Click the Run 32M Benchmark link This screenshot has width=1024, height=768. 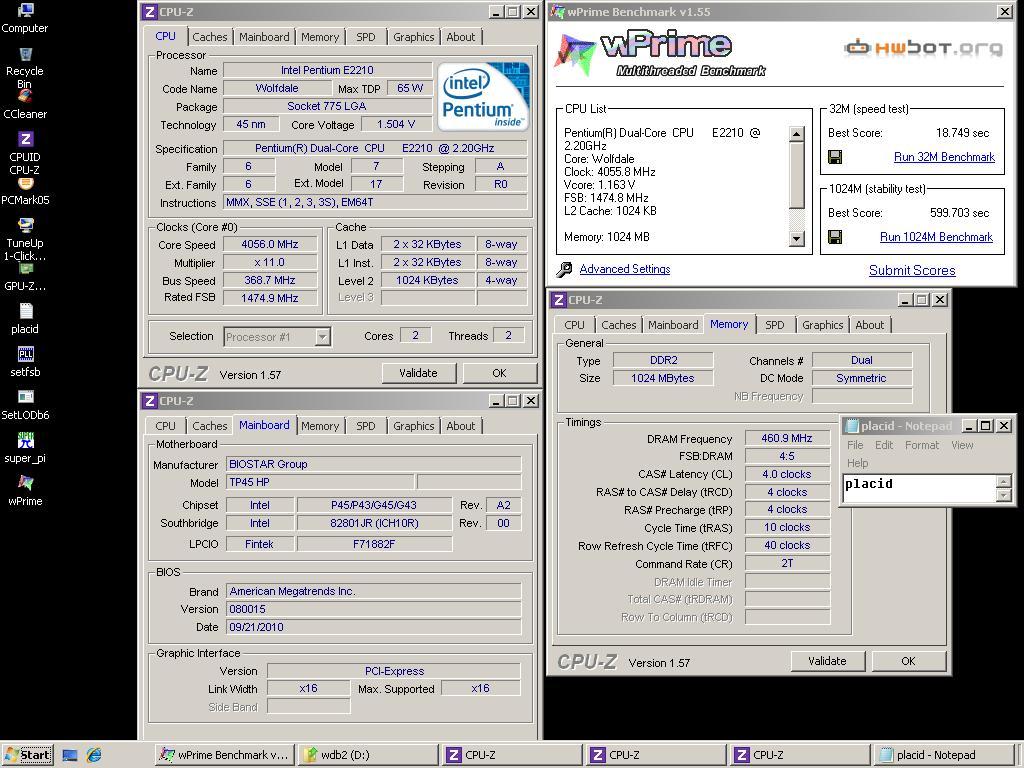944,157
